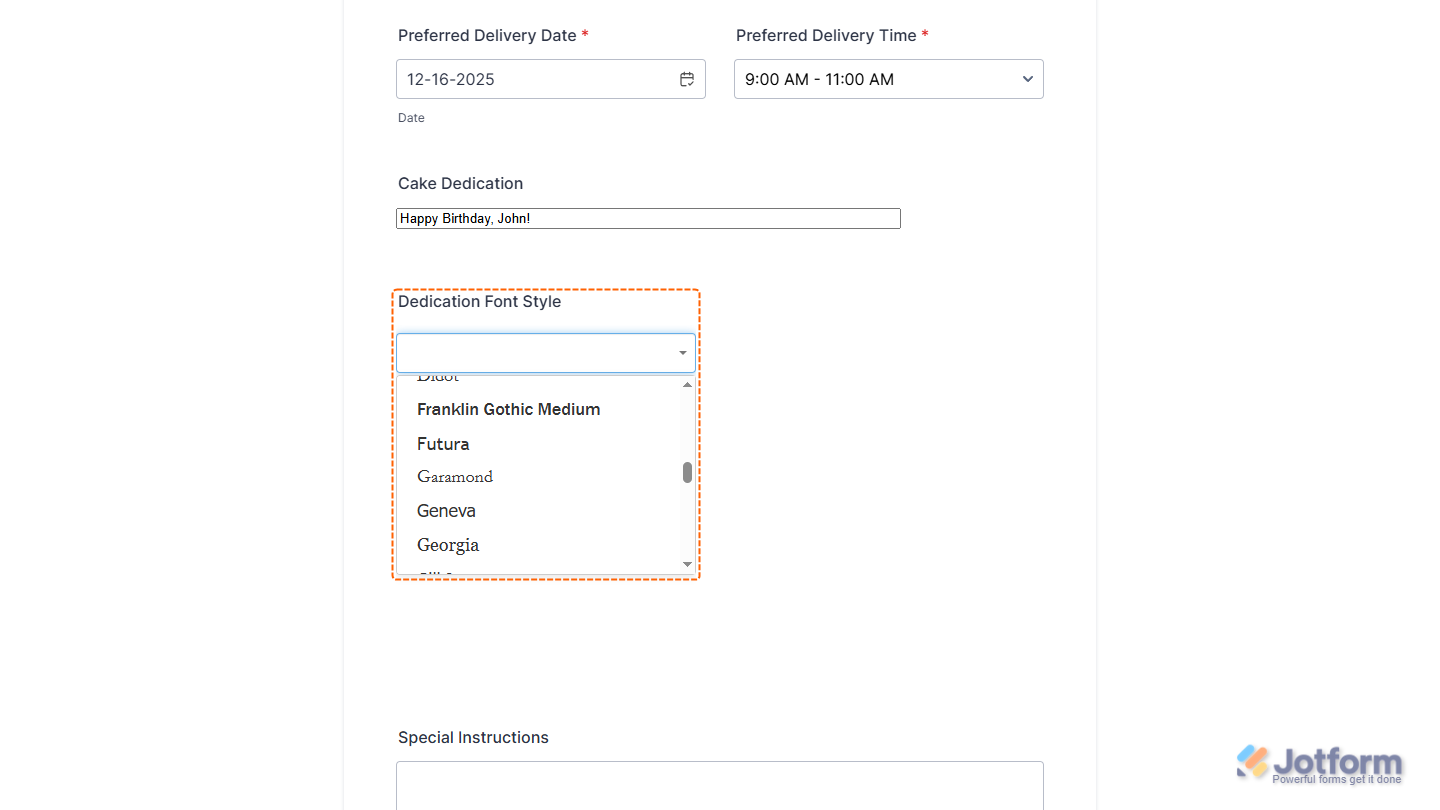The width and height of the screenshot is (1440, 810).
Task: Open the Preferred Delivery Time dropdown
Action: [888, 79]
